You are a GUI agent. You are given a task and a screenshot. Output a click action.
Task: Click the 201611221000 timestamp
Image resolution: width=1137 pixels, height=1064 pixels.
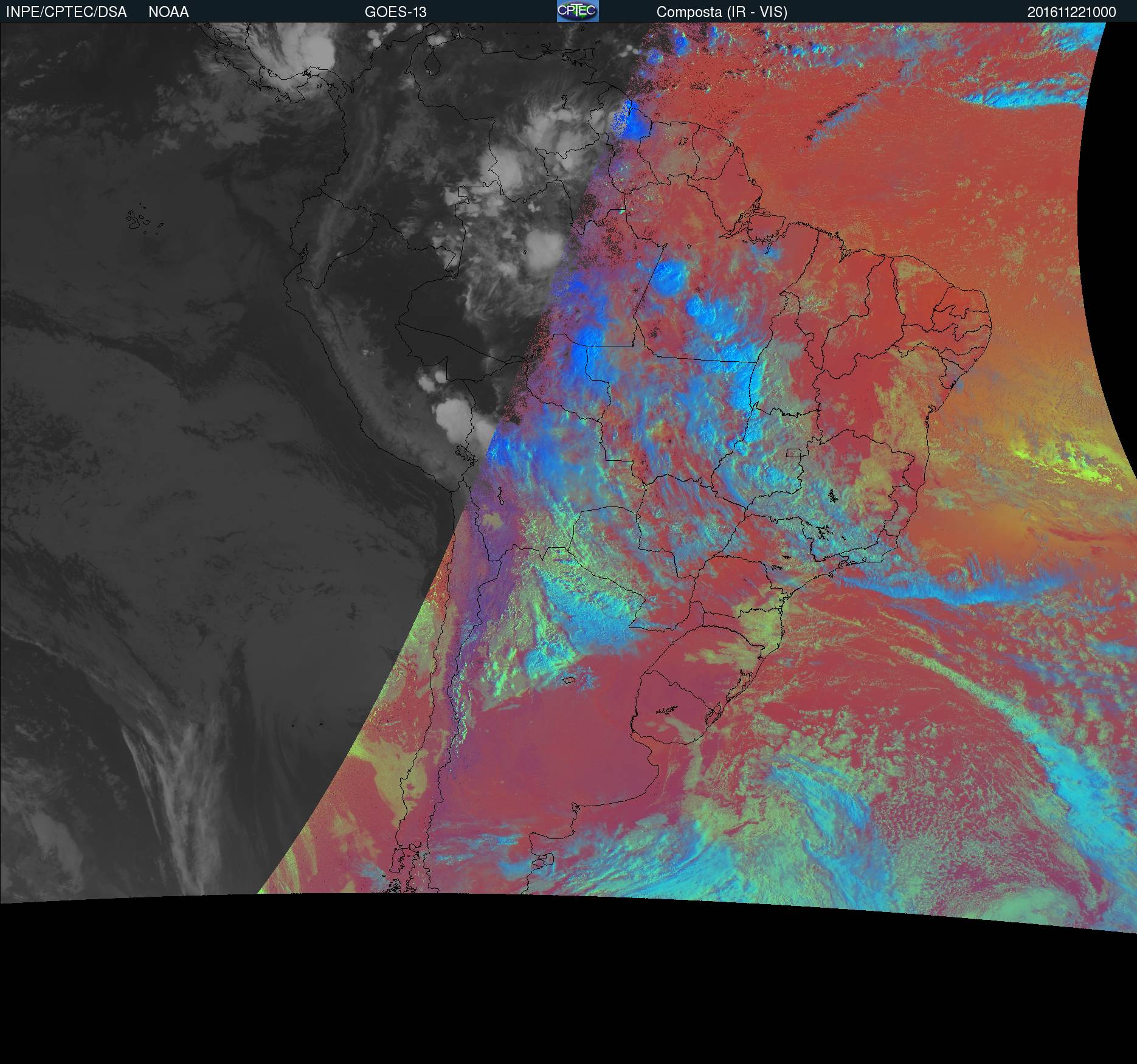1072,12
